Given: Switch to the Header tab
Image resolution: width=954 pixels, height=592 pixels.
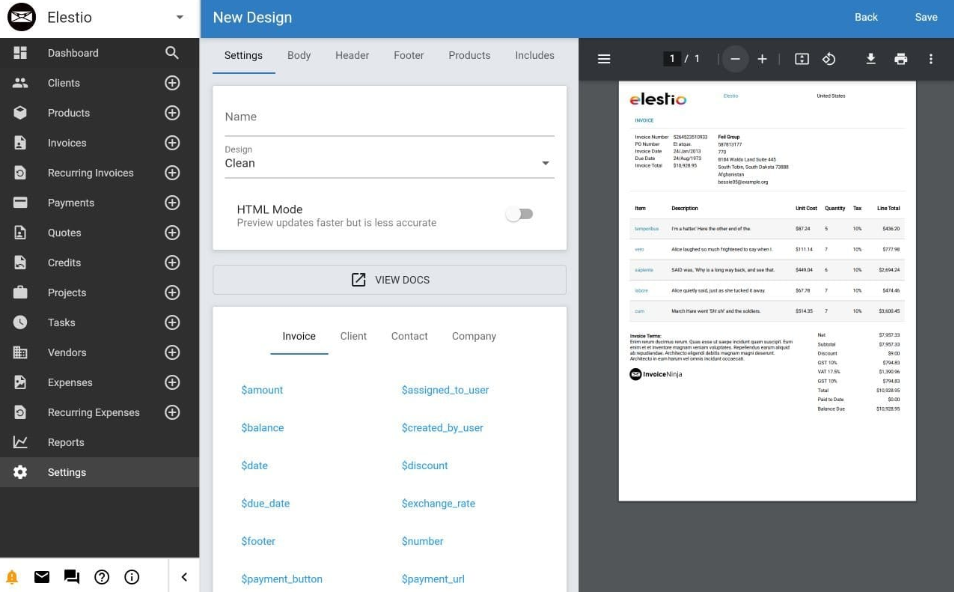Looking at the screenshot, I should tap(352, 55).
